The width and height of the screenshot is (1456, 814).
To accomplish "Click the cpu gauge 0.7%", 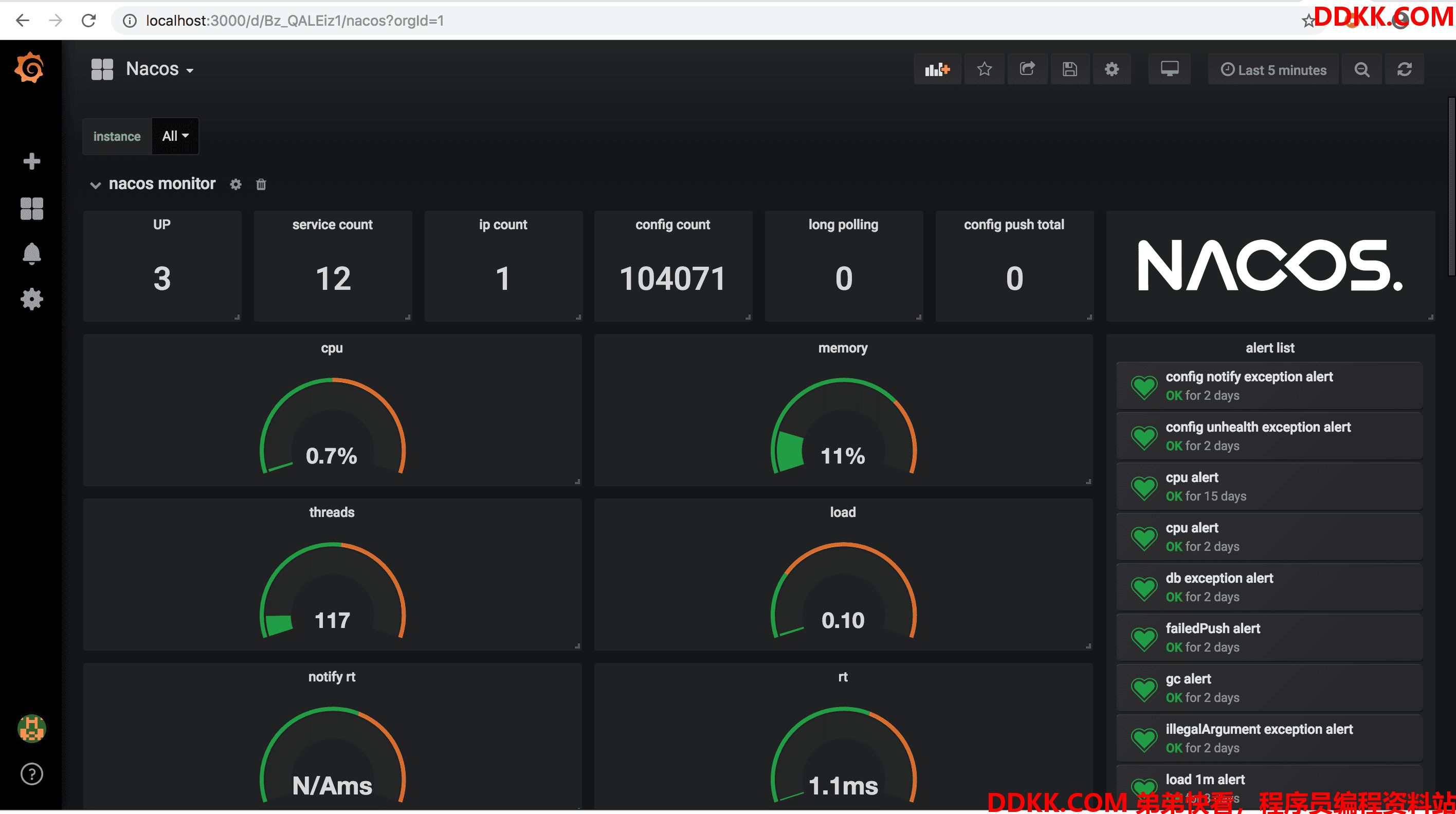I will coord(332,427).
